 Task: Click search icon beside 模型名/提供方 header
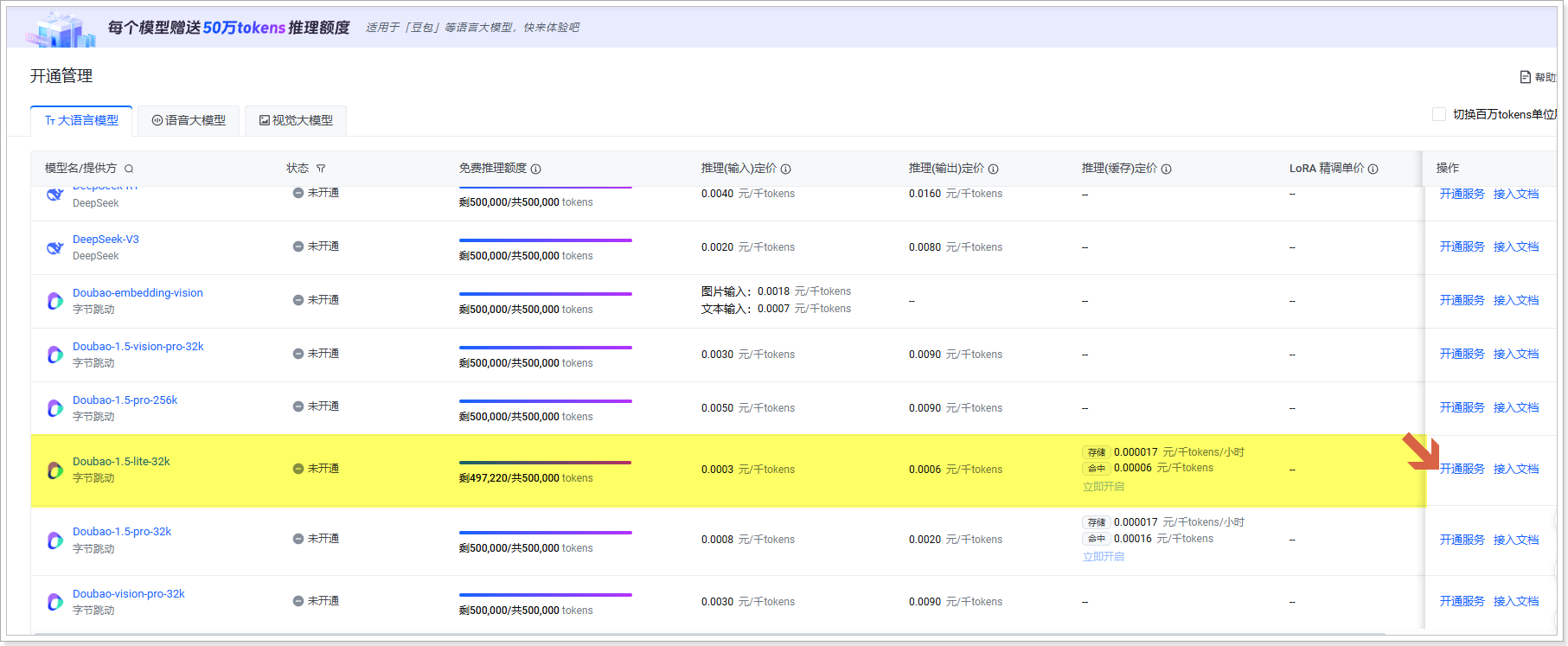(129, 169)
